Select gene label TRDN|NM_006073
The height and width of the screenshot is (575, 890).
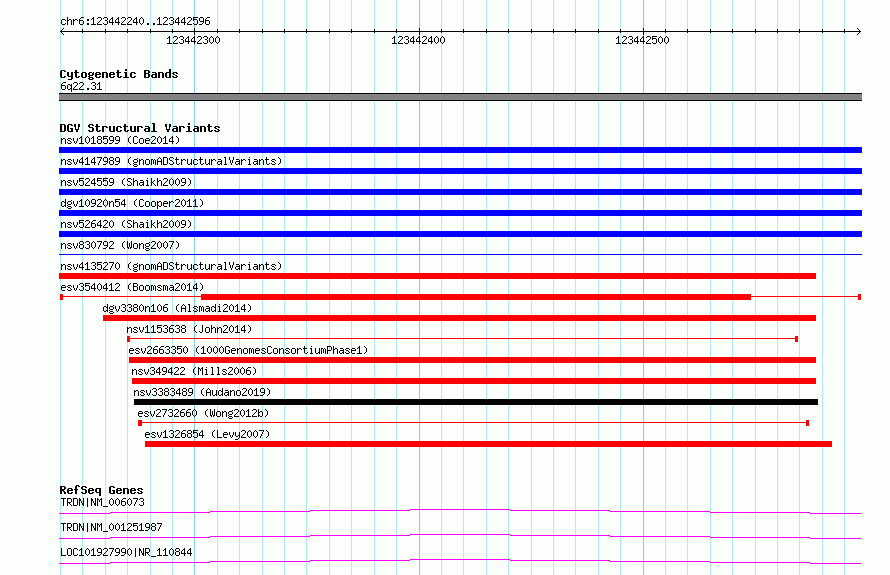pos(102,502)
